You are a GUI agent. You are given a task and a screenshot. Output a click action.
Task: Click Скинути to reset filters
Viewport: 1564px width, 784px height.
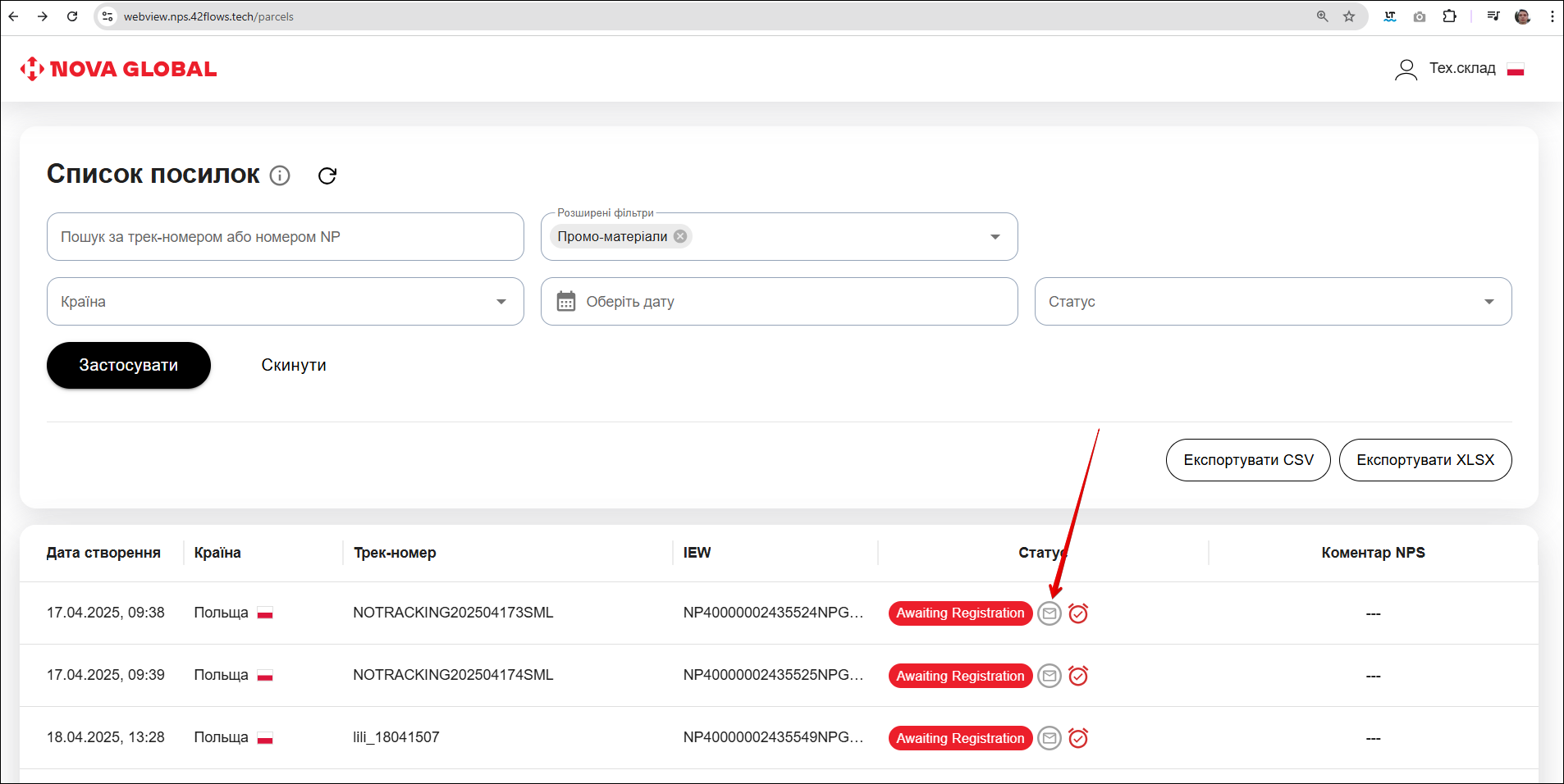tap(294, 366)
